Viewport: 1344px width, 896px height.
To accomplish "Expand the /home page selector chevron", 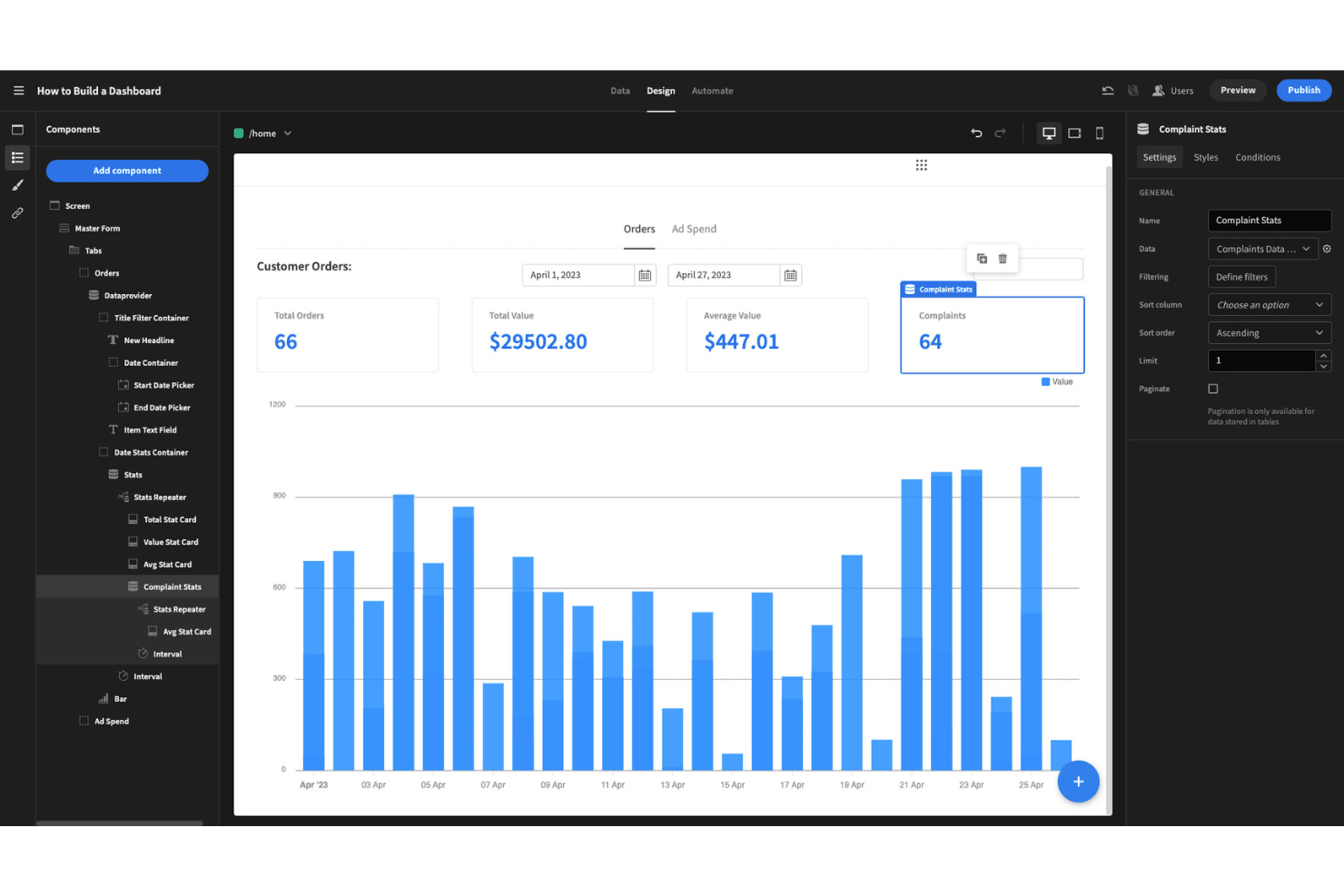I will [288, 133].
